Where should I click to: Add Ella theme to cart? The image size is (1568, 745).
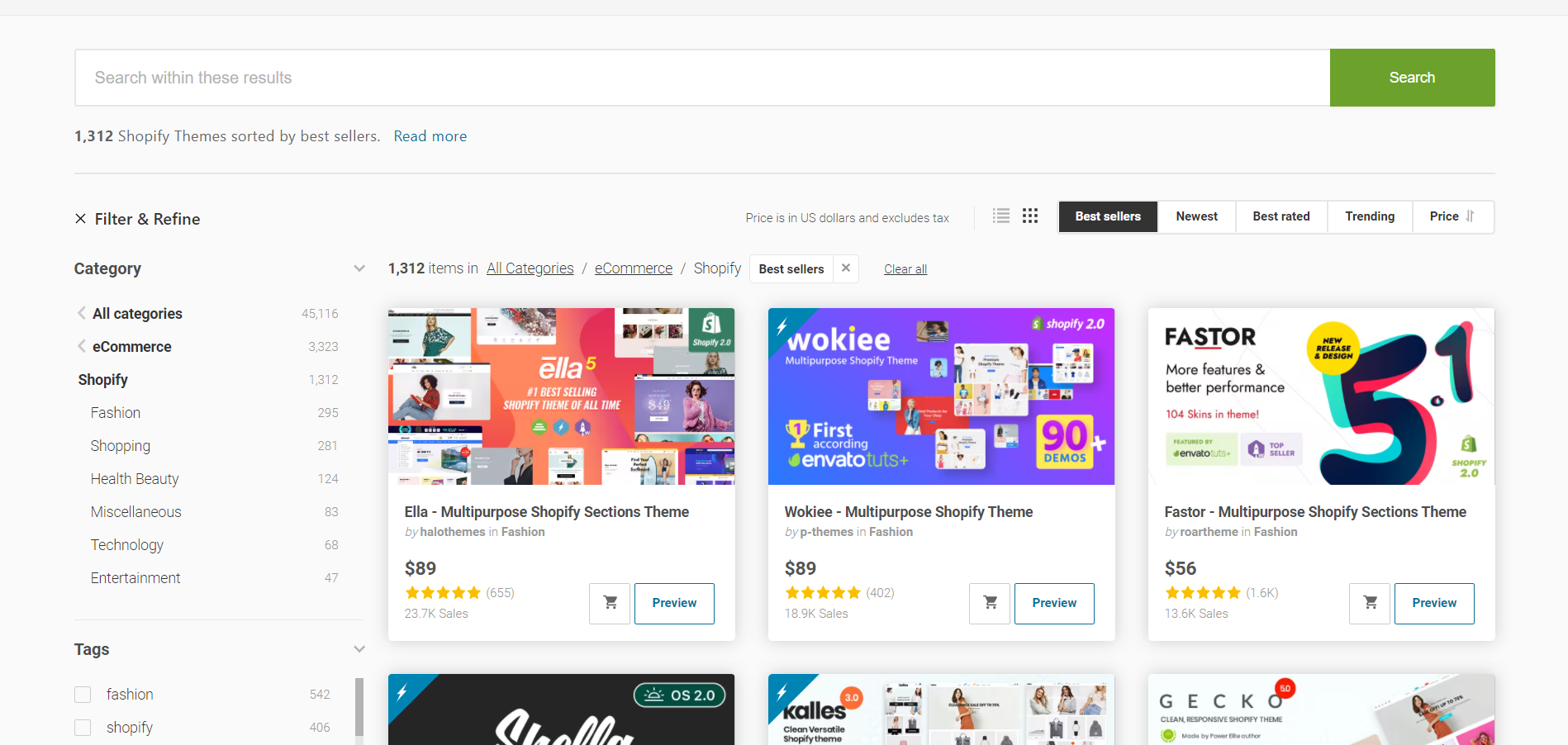(x=610, y=603)
